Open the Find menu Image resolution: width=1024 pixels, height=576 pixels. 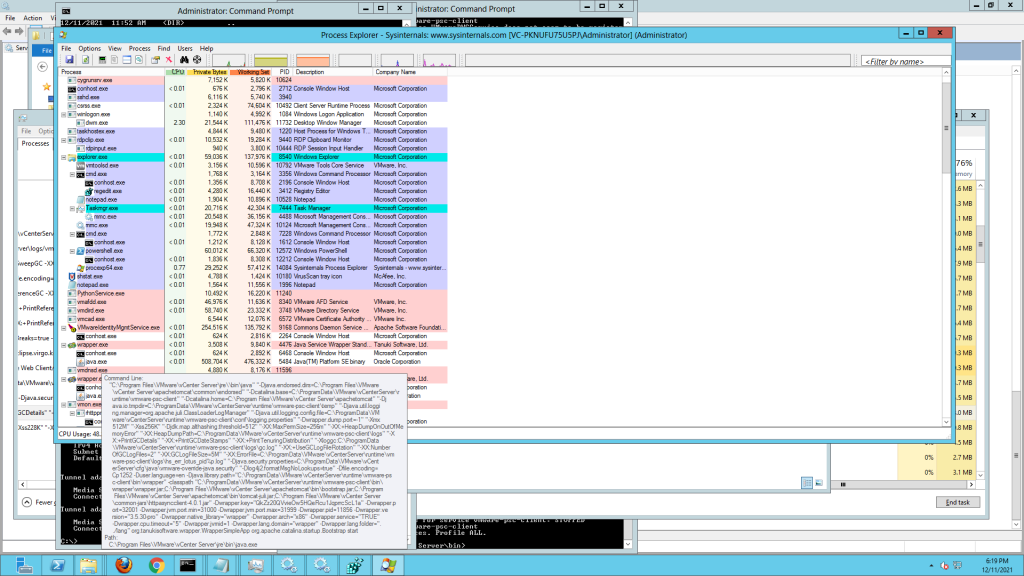[x=163, y=48]
